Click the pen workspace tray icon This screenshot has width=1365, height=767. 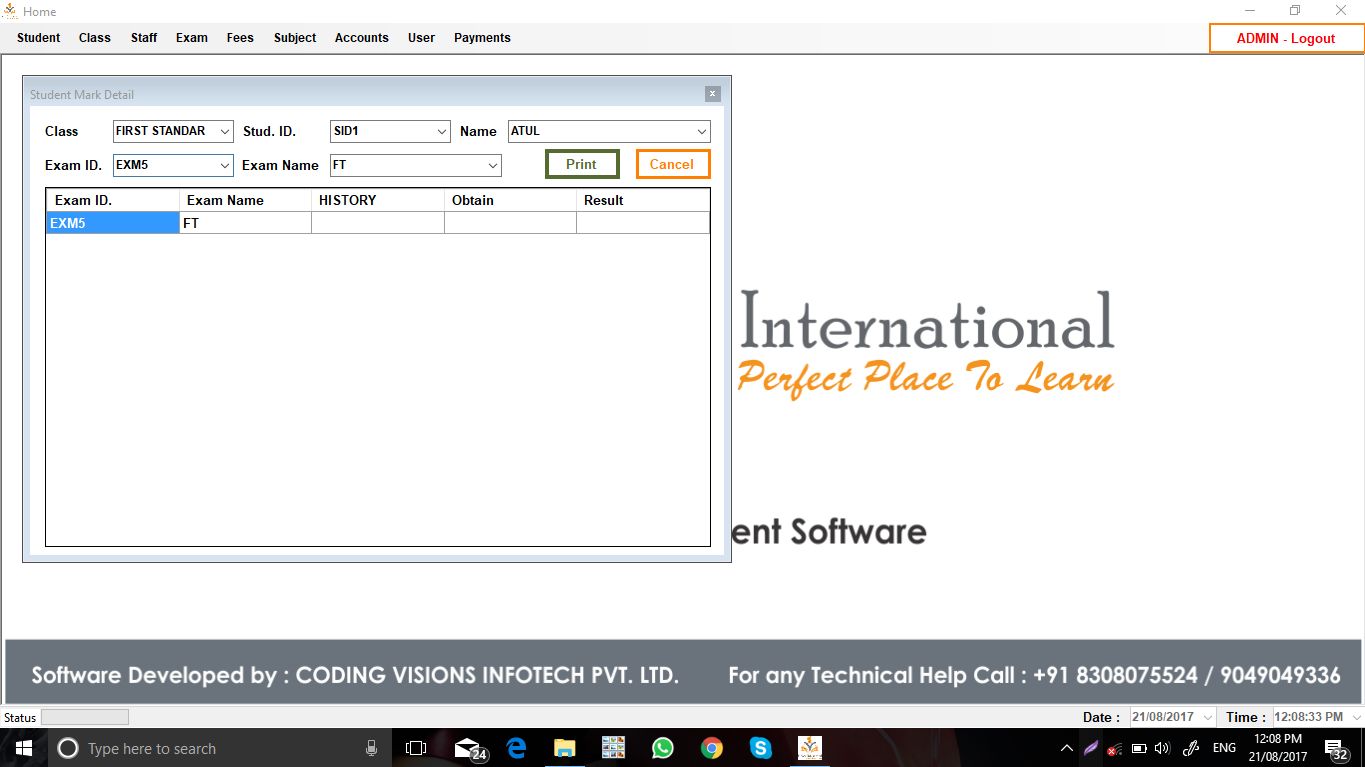pyautogui.click(x=1190, y=748)
